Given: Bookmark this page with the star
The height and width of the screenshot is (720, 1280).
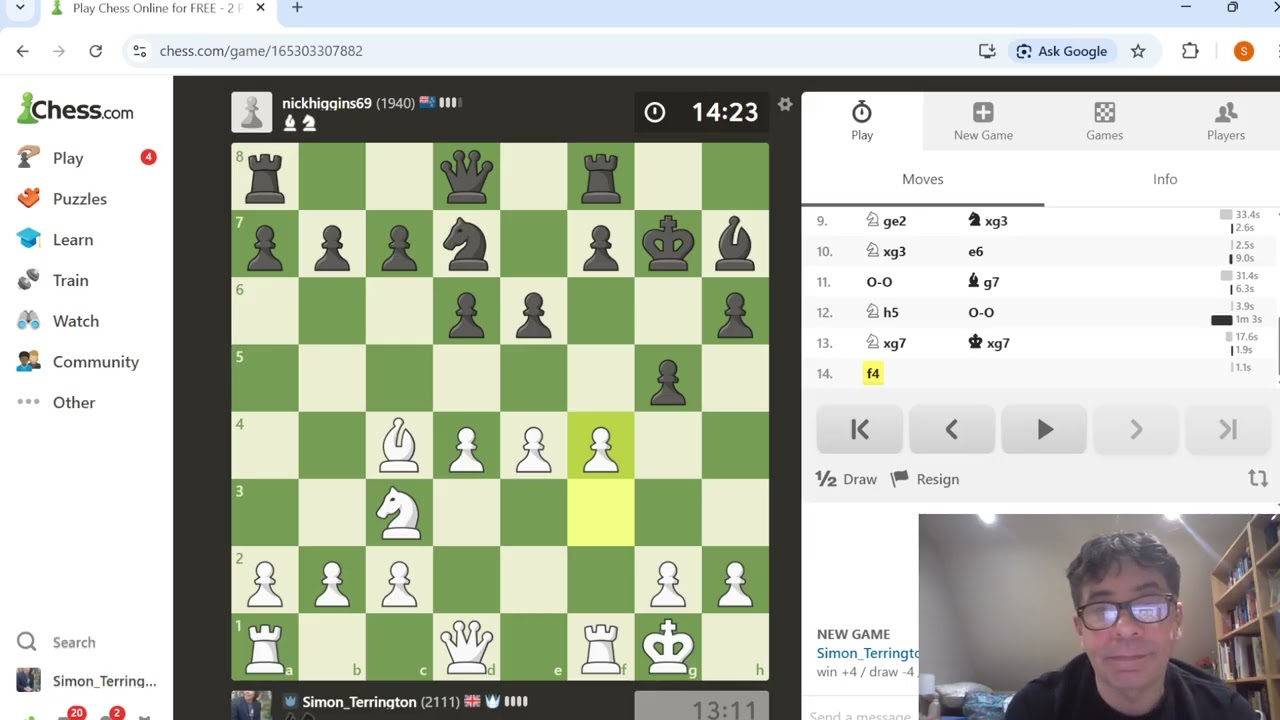Looking at the screenshot, I should click(1138, 51).
